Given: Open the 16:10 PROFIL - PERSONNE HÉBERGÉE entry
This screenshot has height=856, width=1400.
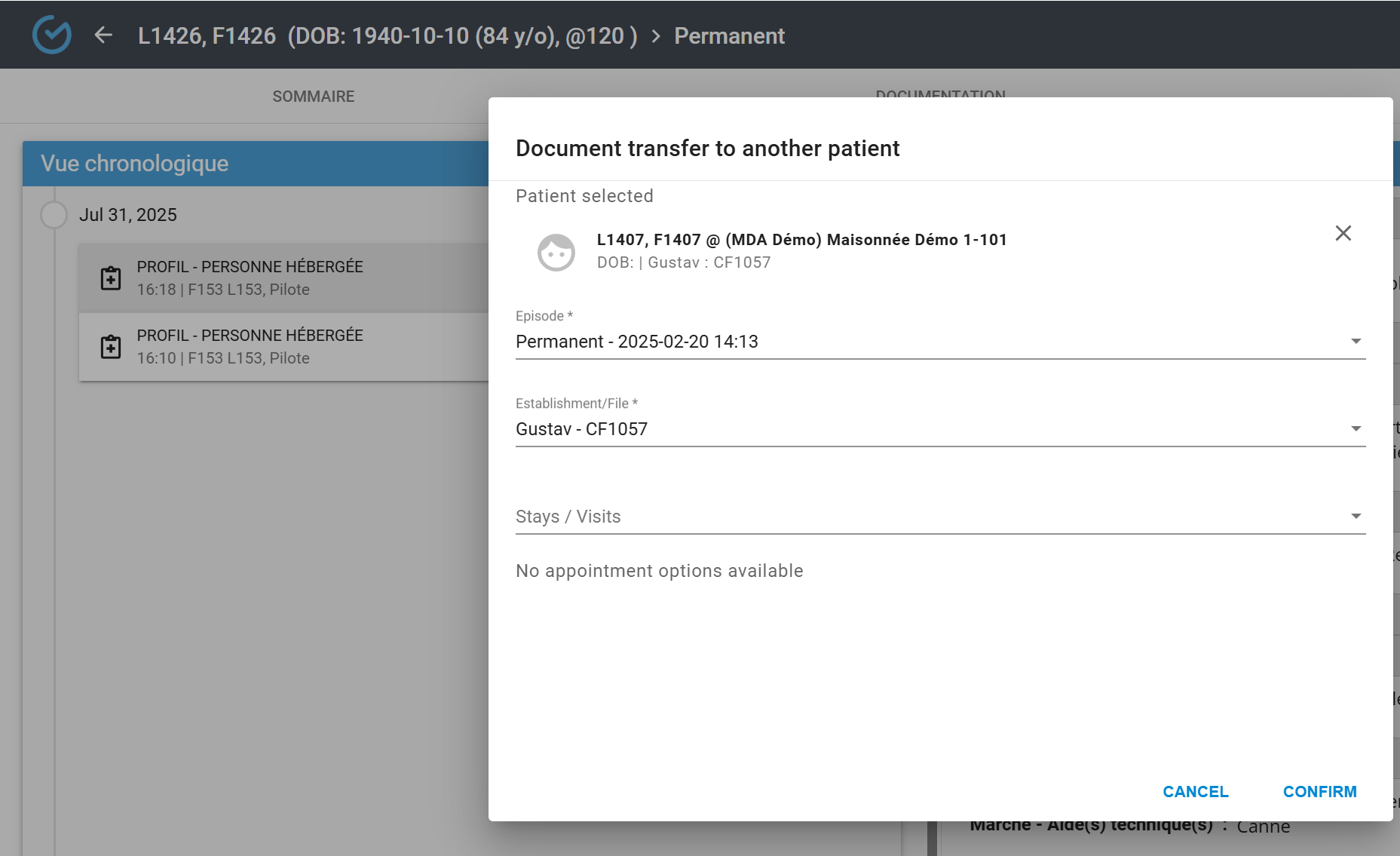Looking at the screenshot, I should pyautogui.click(x=286, y=347).
